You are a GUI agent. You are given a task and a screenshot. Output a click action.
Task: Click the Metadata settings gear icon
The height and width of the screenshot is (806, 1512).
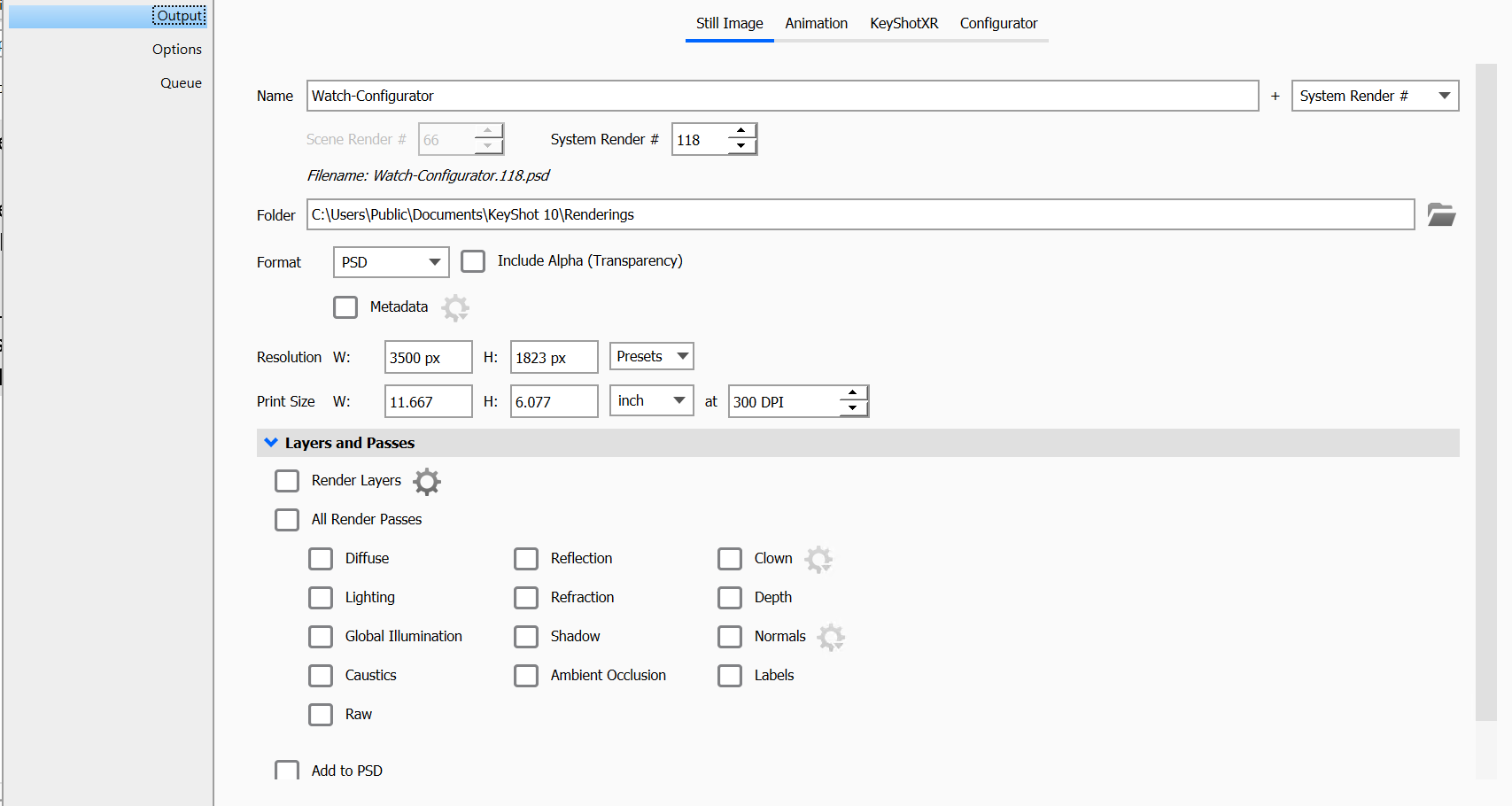pyautogui.click(x=455, y=307)
